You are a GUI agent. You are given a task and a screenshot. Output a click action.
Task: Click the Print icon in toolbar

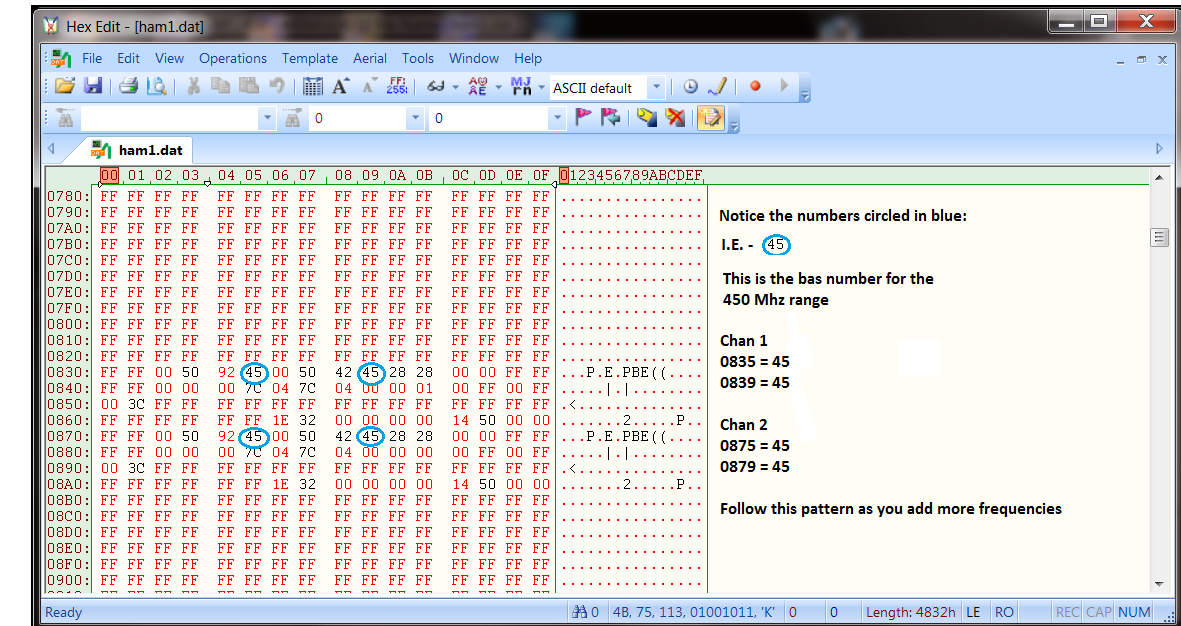128,87
